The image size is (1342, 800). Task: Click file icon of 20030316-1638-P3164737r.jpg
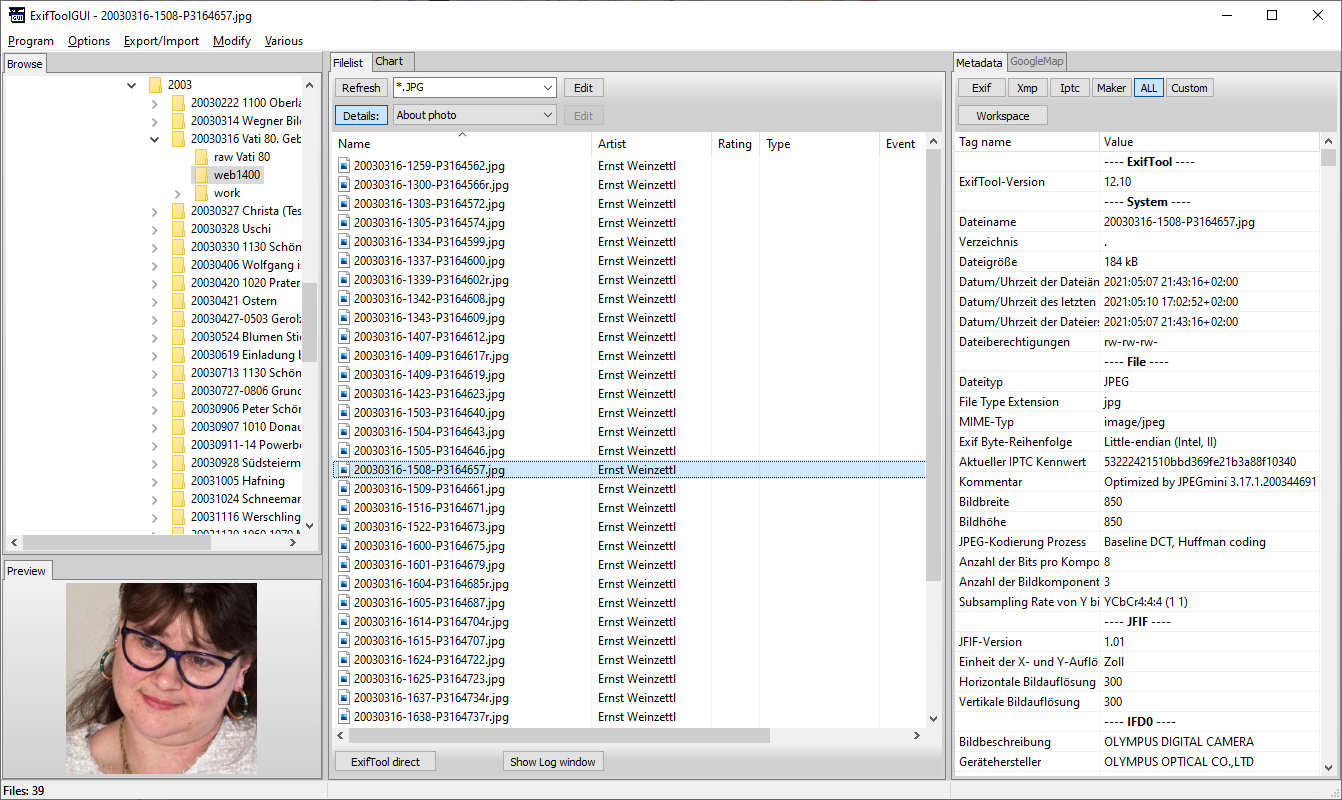click(344, 717)
